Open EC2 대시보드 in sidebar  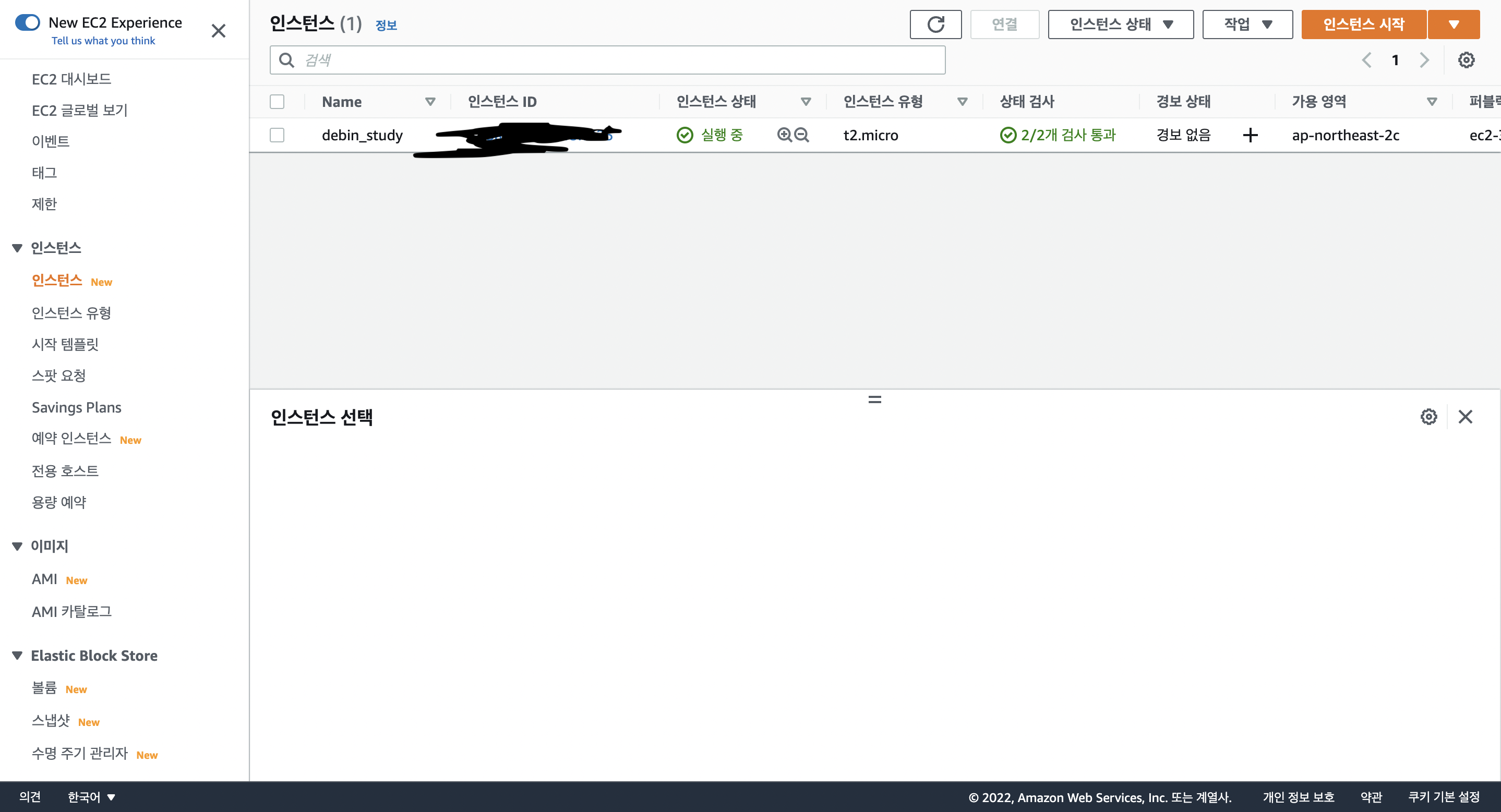[71, 79]
